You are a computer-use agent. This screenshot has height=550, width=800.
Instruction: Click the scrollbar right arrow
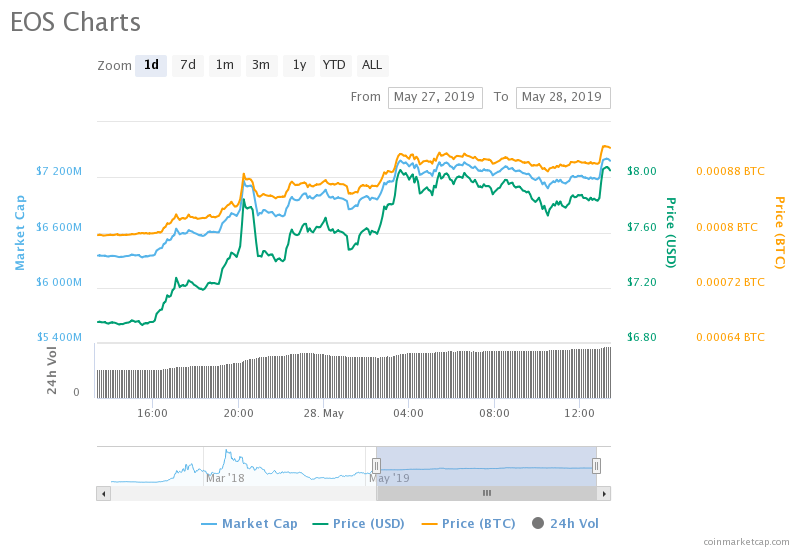[604, 493]
